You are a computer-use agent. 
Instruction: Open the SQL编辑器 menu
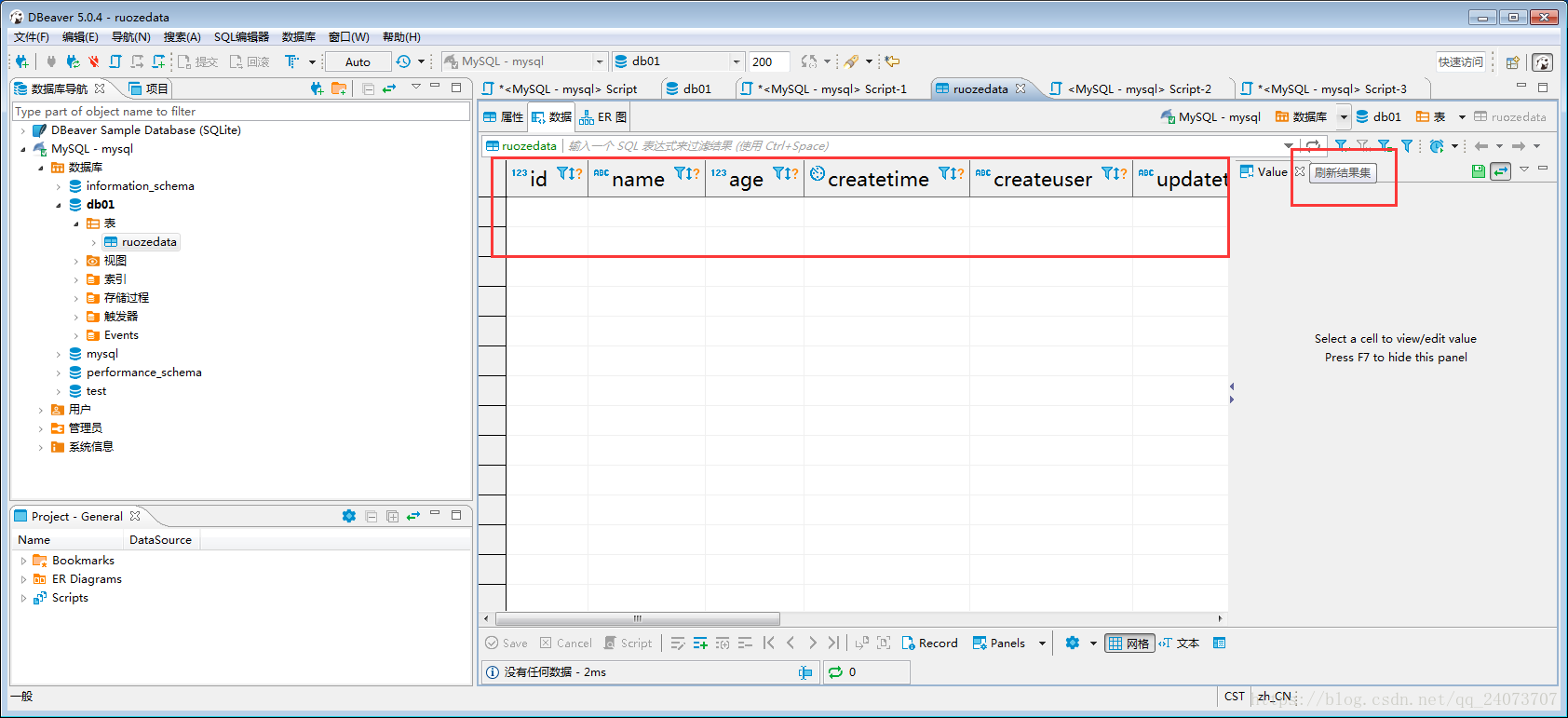click(x=241, y=37)
